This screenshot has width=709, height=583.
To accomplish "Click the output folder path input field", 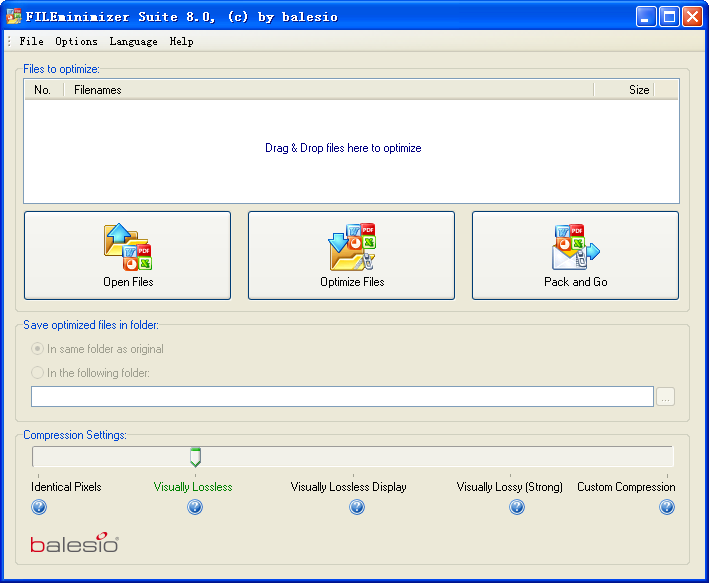I will 342,397.
